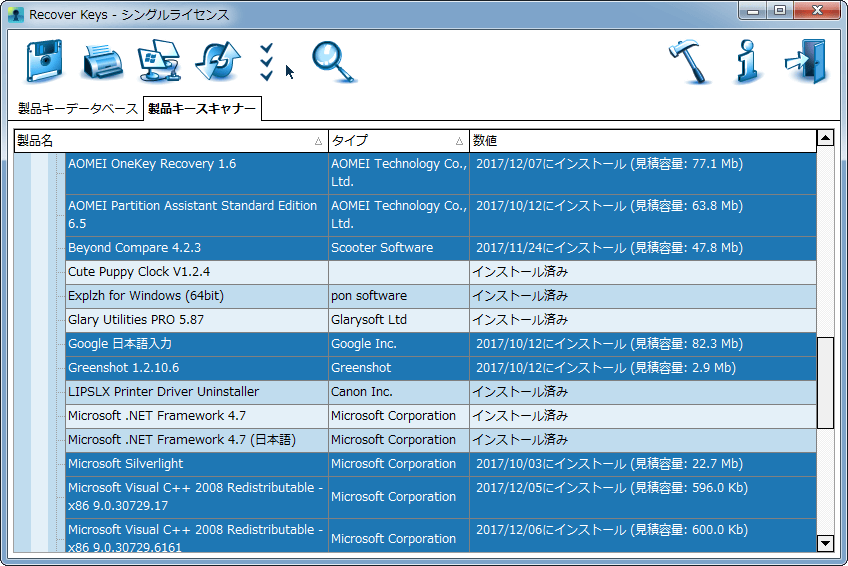Click インストール済み value for Glary Utilities
Viewport: 848px width, 566px height.
(x=642, y=320)
